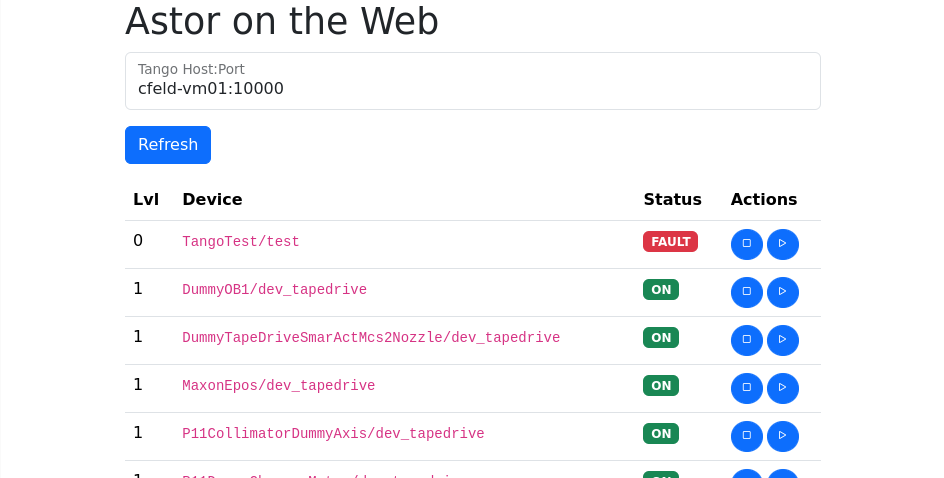Stop DummyTapeDriveSmarActMcs2Nozzle/dev_tapedrive
The image size is (944, 478).
pos(747,341)
